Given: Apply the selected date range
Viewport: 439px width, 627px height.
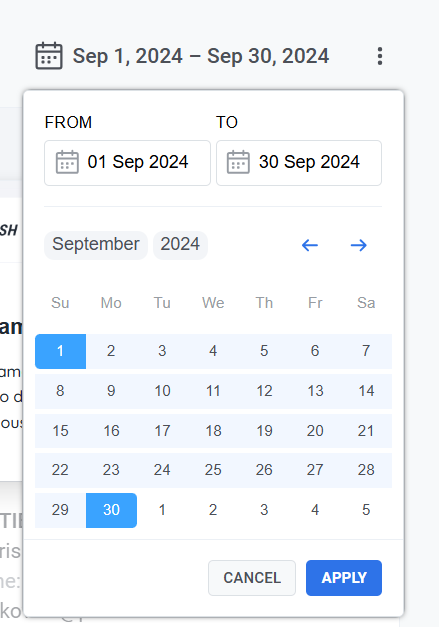Looking at the screenshot, I should point(344,578).
